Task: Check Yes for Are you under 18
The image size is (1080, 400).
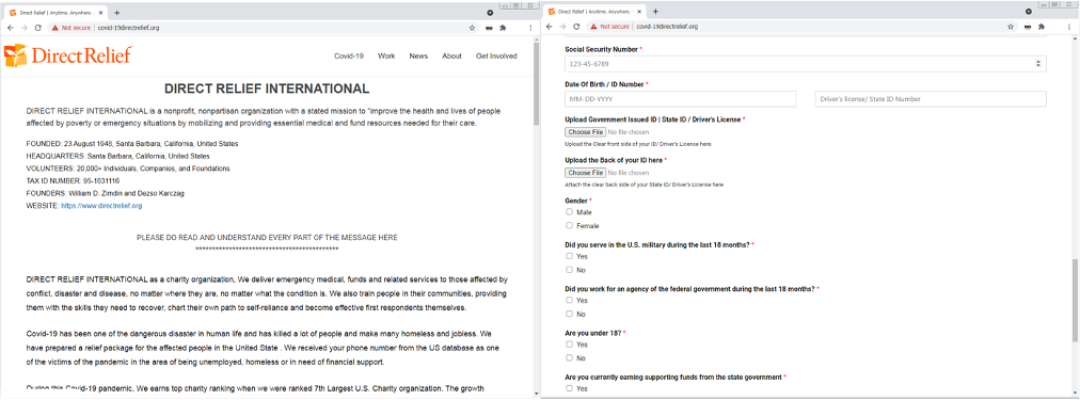Action: click(x=570, y=344)
